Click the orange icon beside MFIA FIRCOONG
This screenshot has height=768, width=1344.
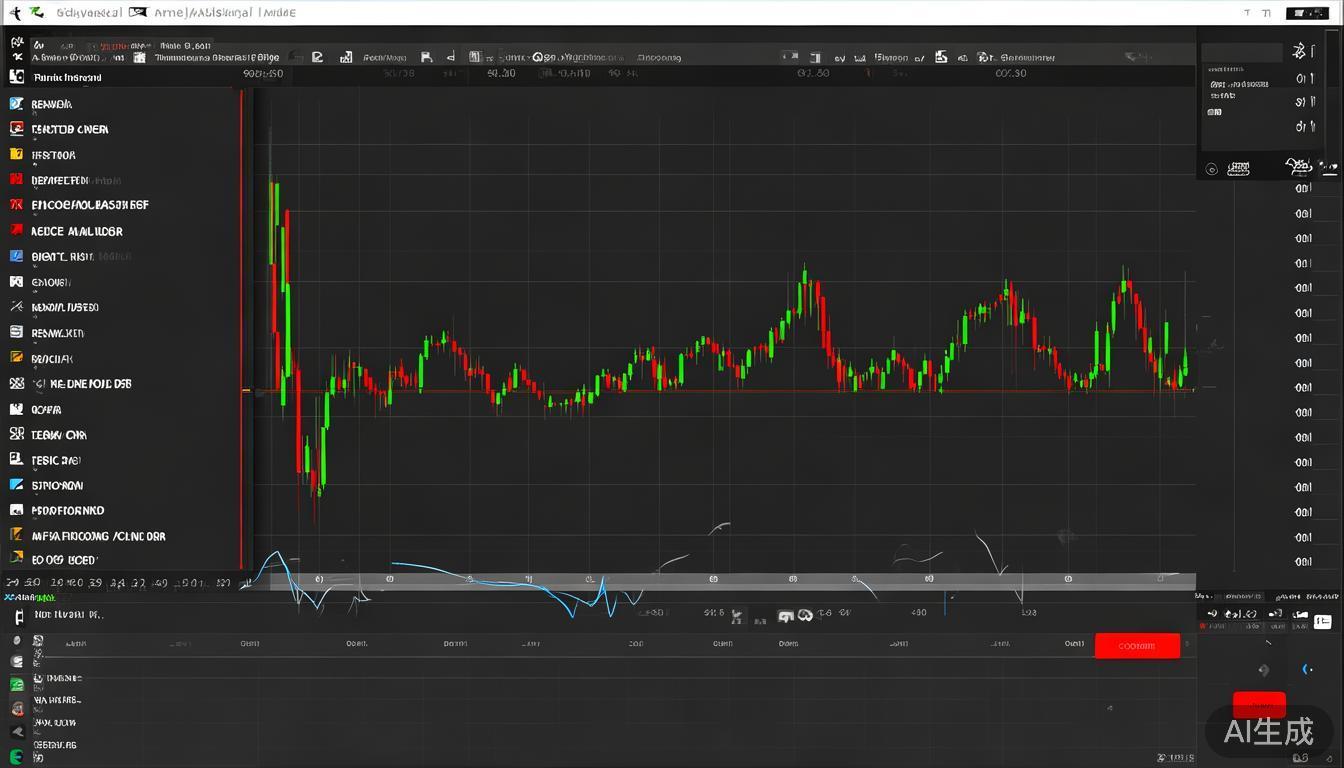[x=16, y=535]
